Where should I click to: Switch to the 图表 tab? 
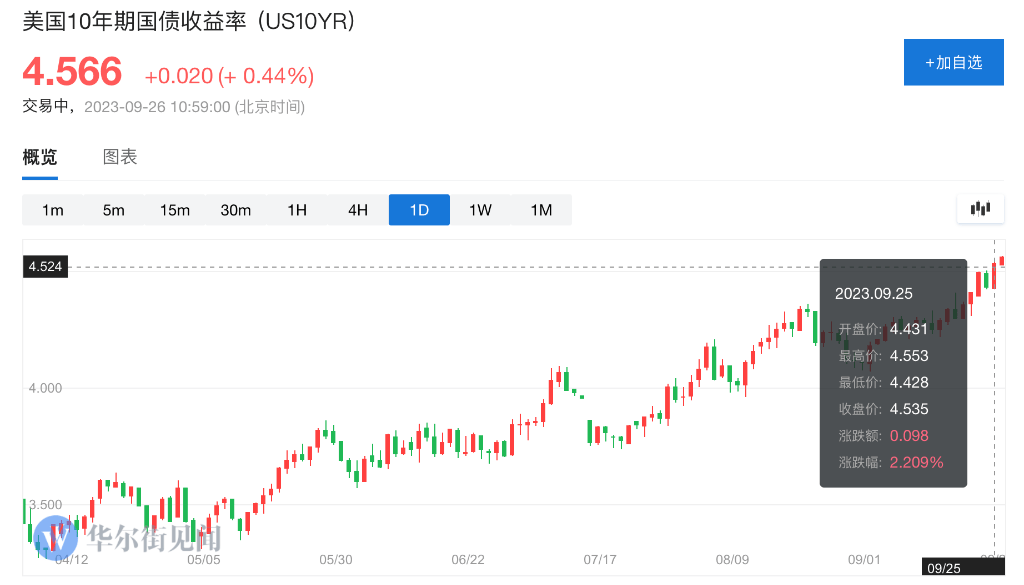pos(120,157)
